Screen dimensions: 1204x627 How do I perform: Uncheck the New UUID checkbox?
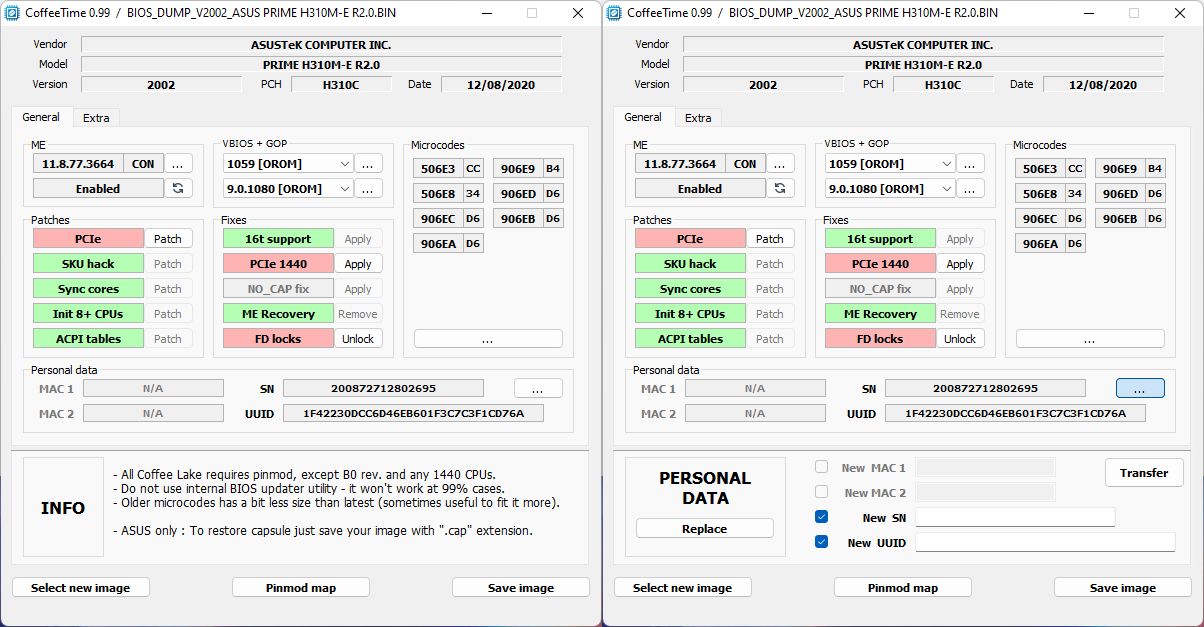click(x=821, y=542)
